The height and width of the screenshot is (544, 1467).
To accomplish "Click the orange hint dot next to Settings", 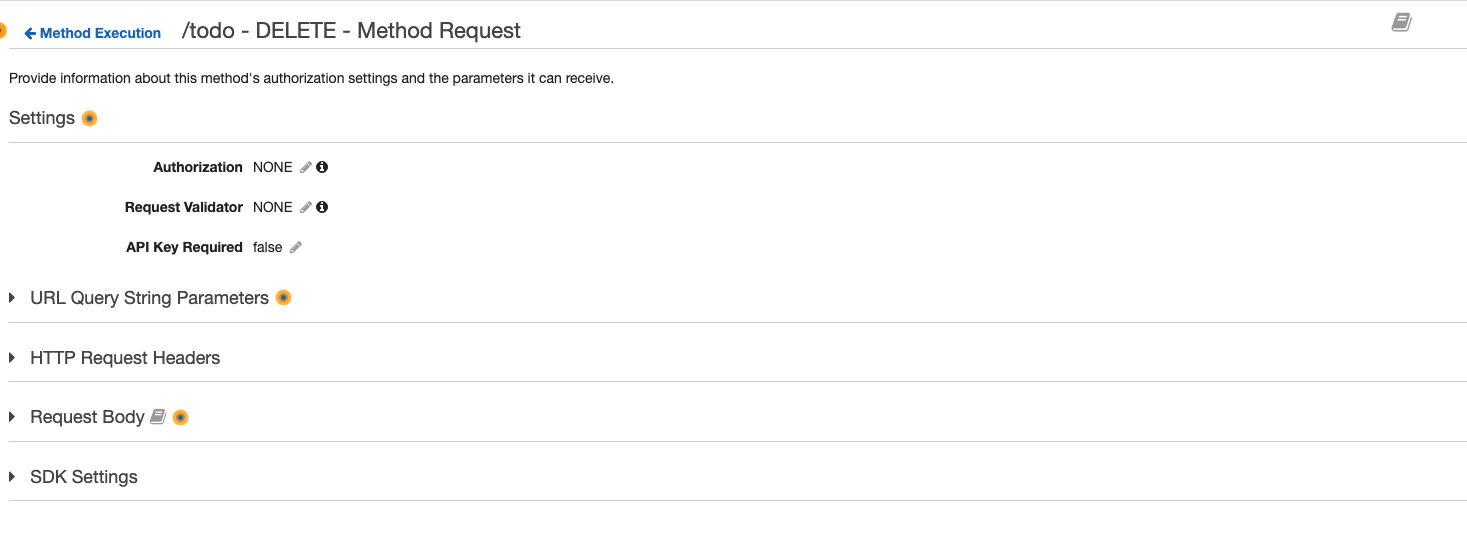I will 89,118.
